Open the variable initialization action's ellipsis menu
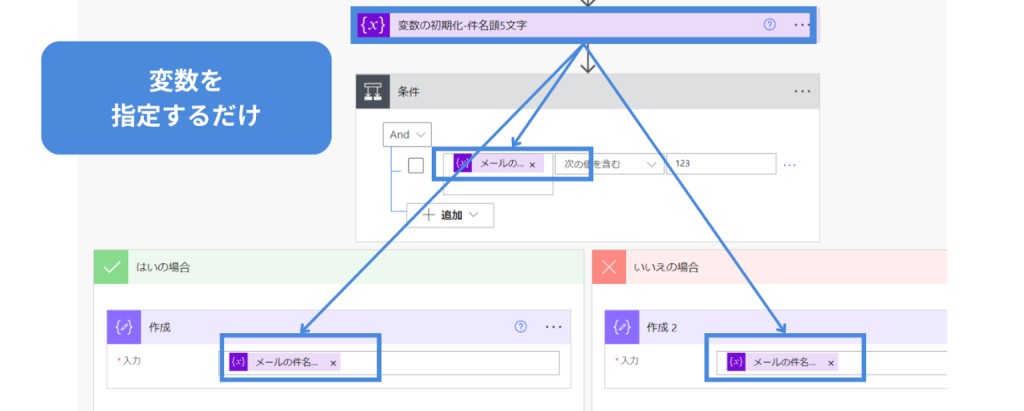This screenshot has width=1024, height=411. pyautogui.click(x=802, y=25)
